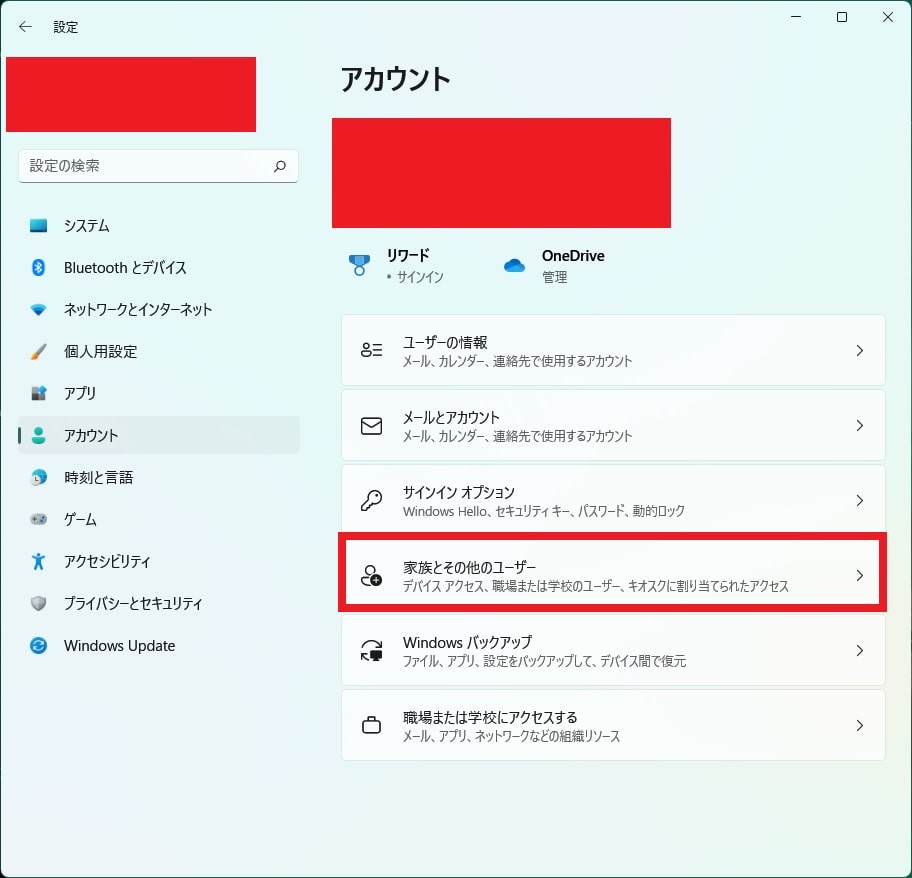Click the key icon for サインイン オプション

point(371,500)
